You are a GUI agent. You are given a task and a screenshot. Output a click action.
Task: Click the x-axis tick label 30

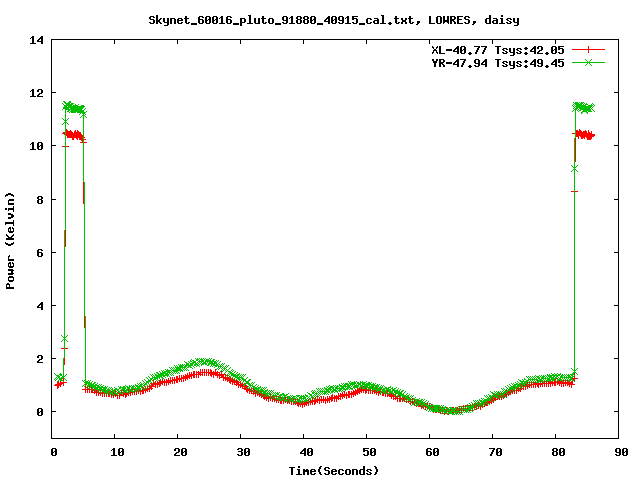coord(243,452)
